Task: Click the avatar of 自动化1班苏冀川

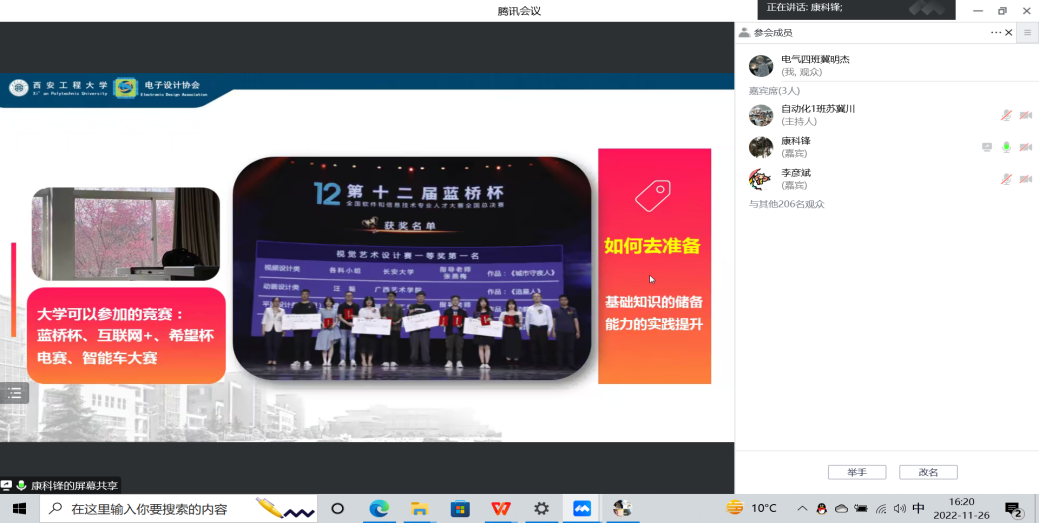Action: (761, 115)
